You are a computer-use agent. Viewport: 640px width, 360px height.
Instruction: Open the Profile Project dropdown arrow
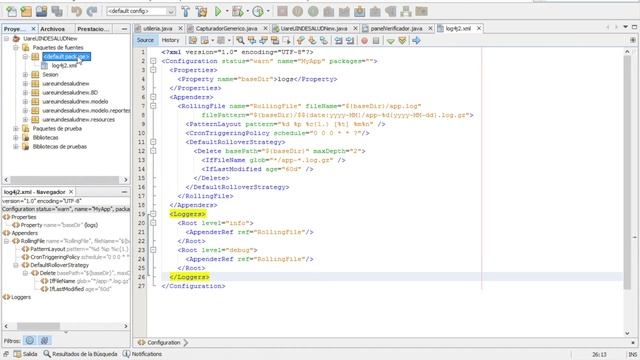point(268,11)
